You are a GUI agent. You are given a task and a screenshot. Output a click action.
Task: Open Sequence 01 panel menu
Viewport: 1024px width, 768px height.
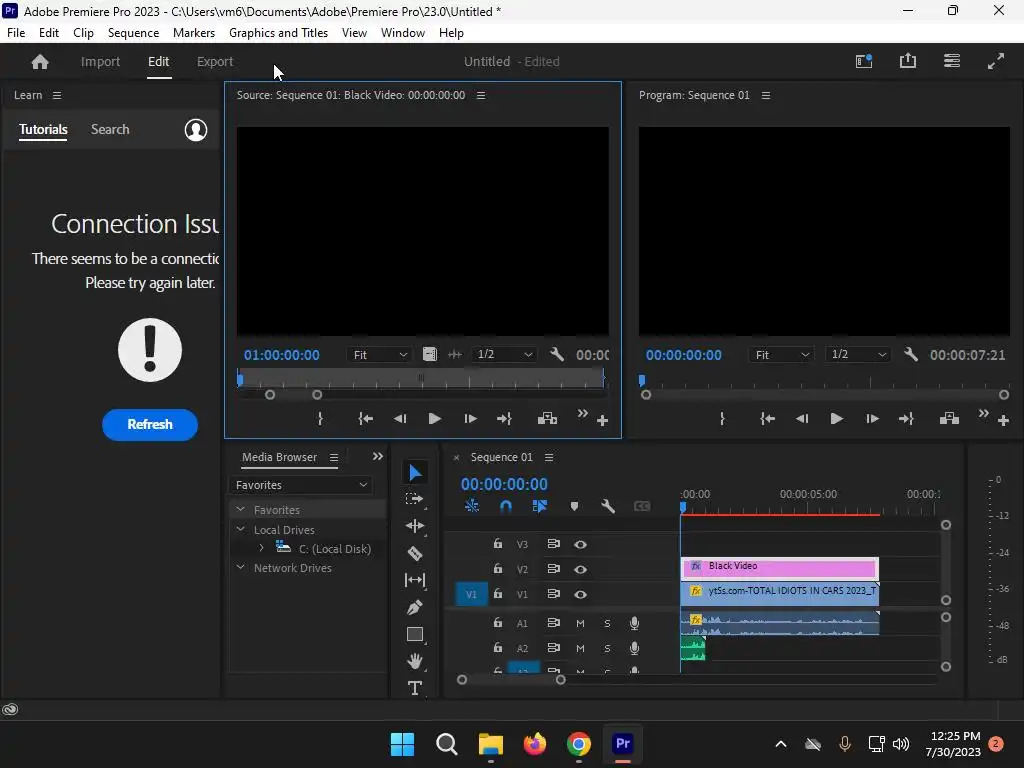[549, 457]
